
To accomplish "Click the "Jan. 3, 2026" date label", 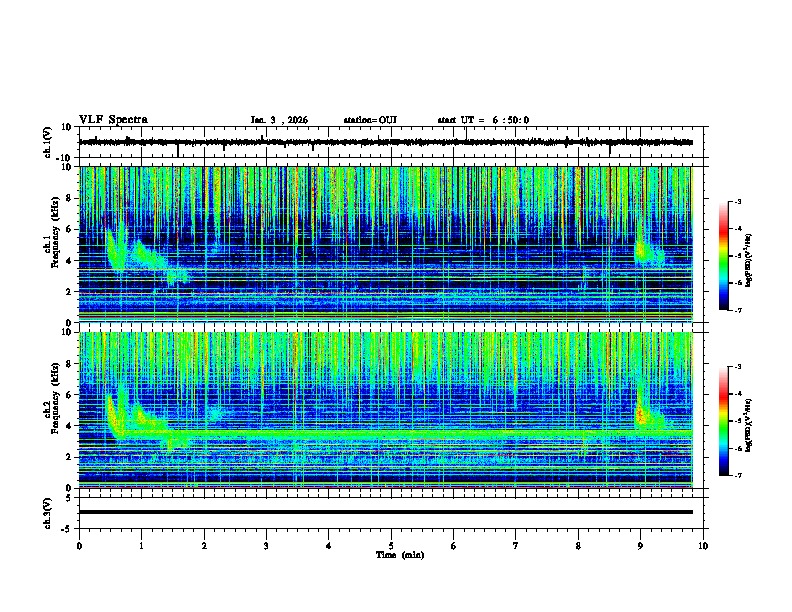I will click(279, 120).
